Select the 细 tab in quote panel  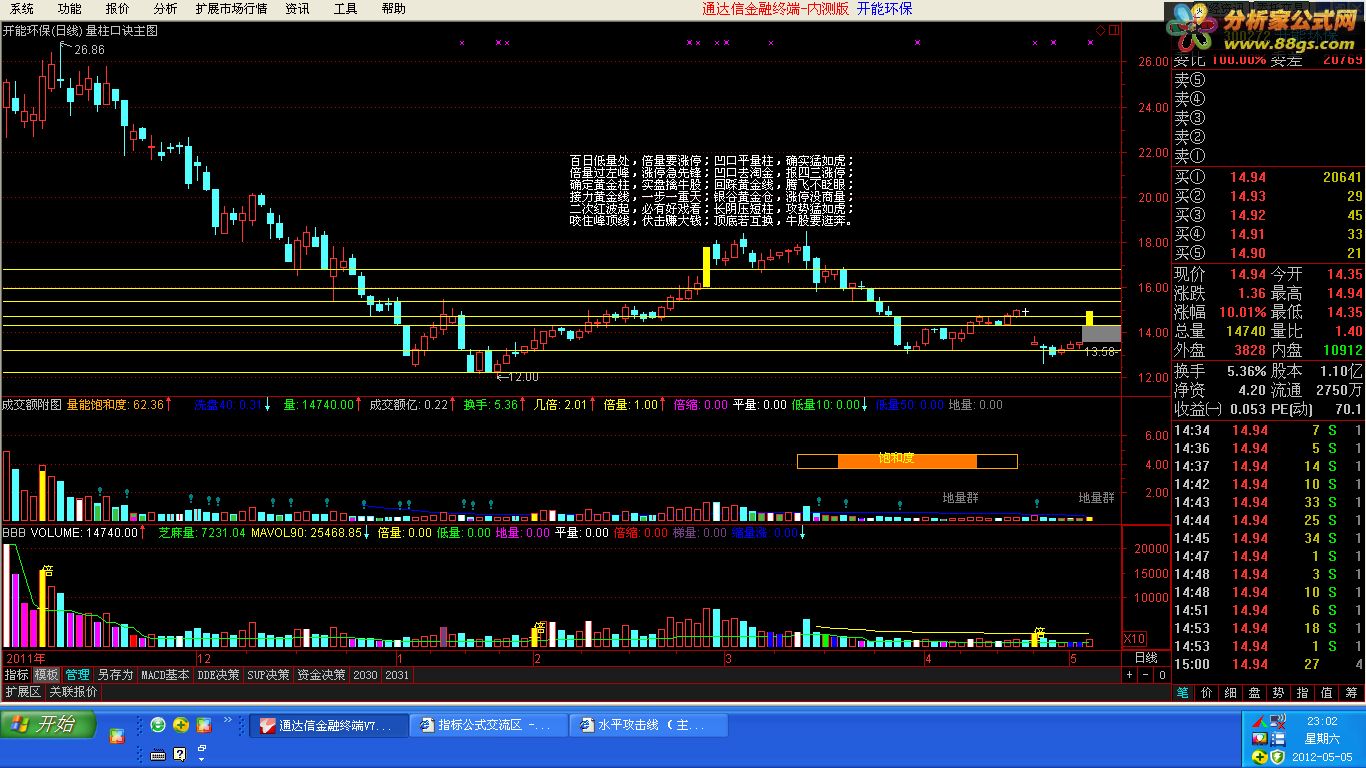(1231, 692)
